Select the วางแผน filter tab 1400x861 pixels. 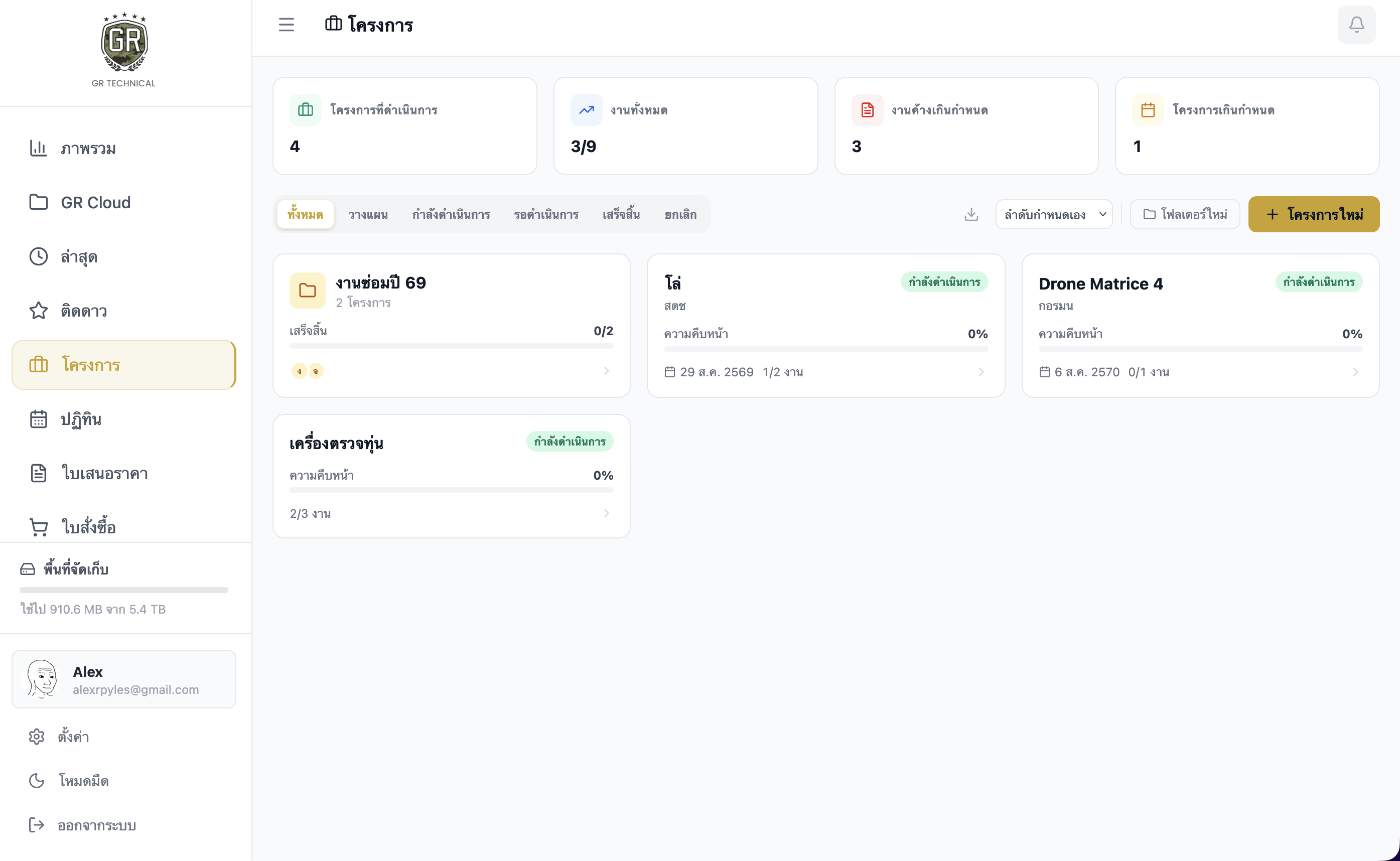click(368, 214)
